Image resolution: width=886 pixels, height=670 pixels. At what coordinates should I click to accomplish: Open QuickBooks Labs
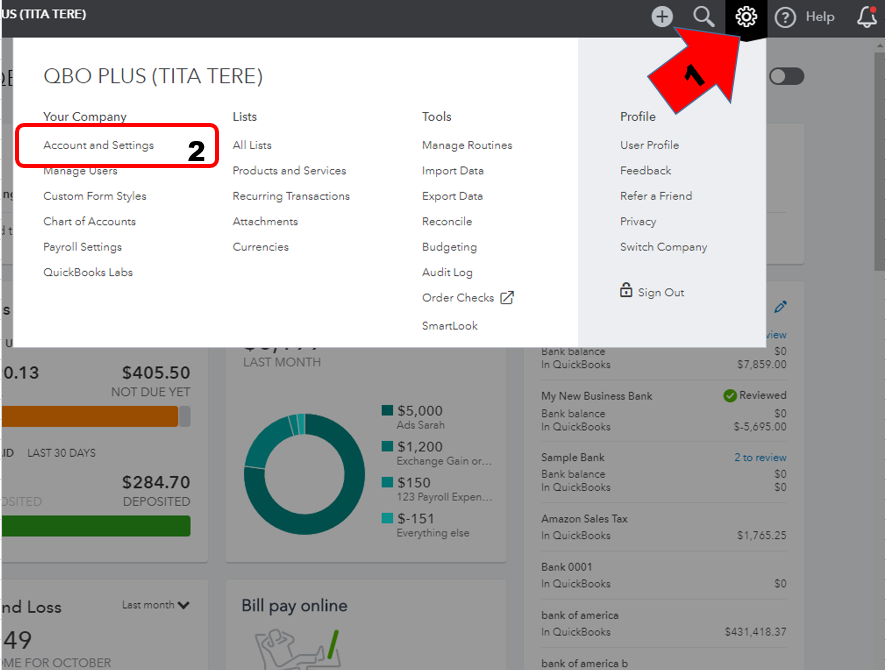pyautogui.click(x=88, y=272)
